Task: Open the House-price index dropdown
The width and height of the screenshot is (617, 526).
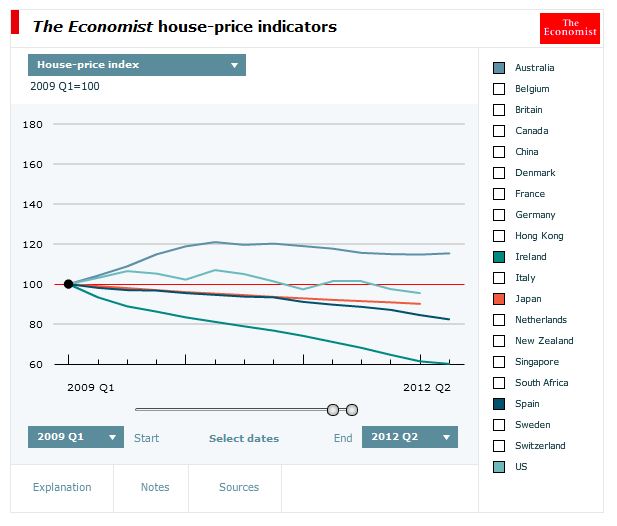Action: [137, 65]
